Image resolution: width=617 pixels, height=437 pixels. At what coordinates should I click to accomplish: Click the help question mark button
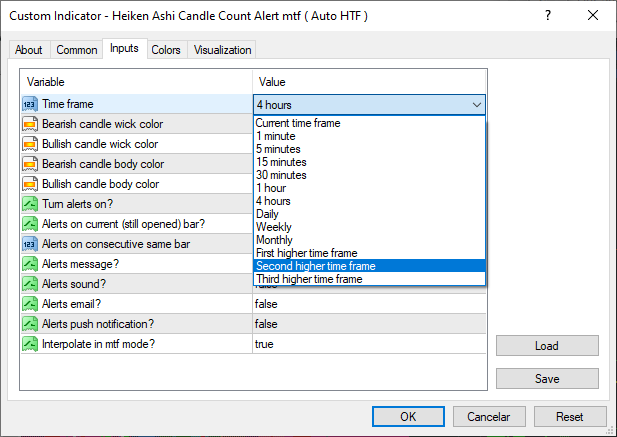point(549,16)
